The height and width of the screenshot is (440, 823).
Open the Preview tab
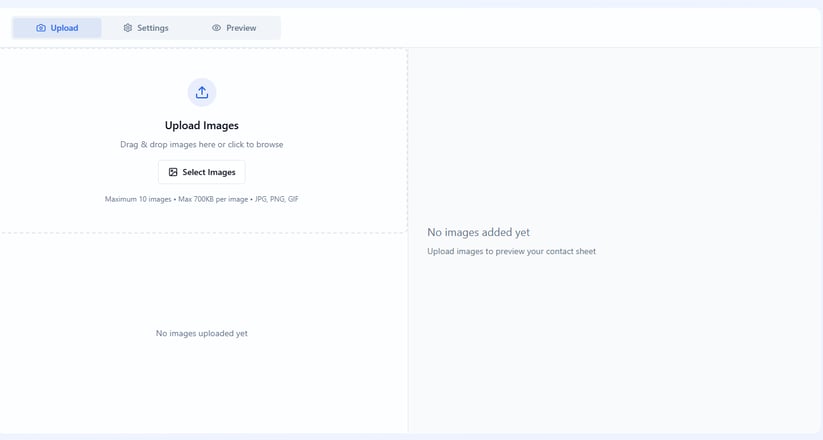tap(234, 28)
